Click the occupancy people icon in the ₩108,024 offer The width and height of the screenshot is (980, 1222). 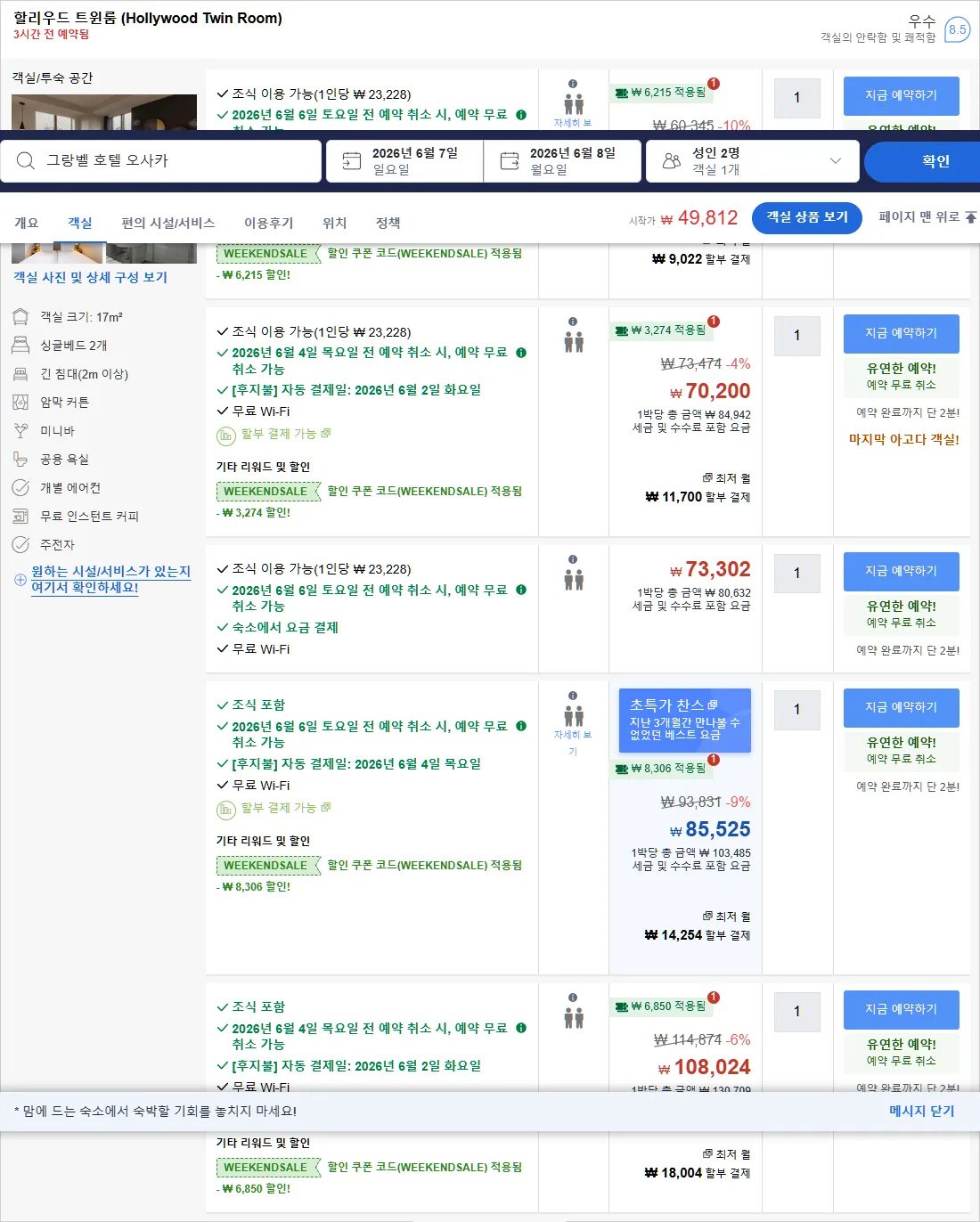coord(574,1018)
